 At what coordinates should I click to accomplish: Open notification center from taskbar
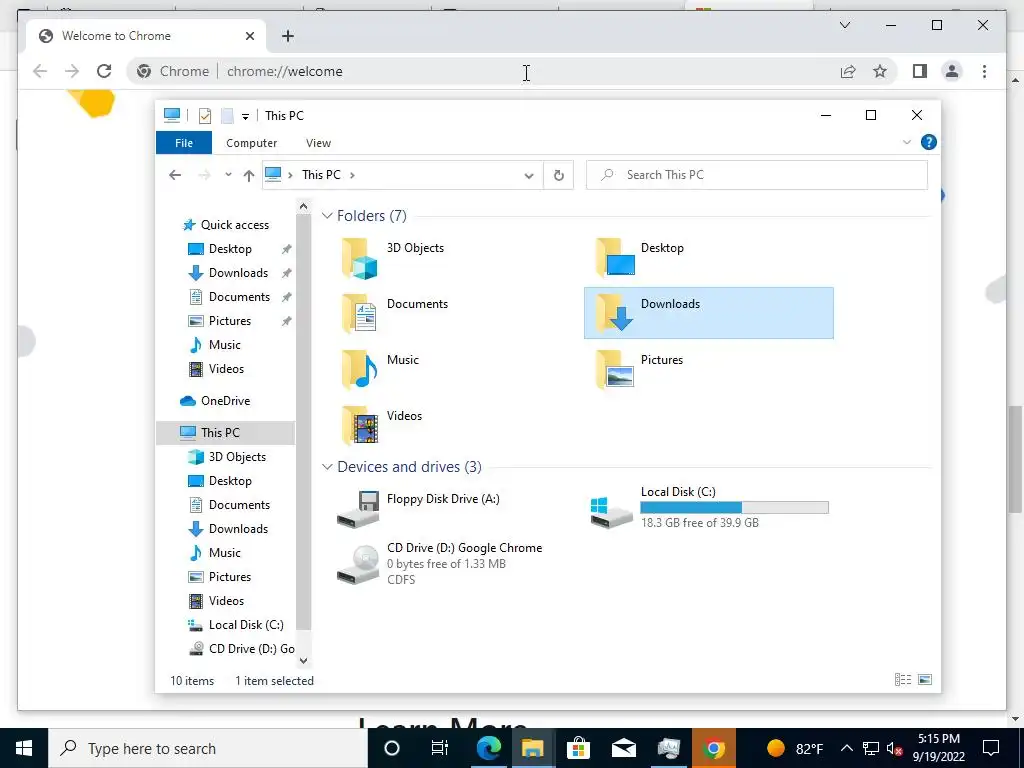click(x=991, y=748)
